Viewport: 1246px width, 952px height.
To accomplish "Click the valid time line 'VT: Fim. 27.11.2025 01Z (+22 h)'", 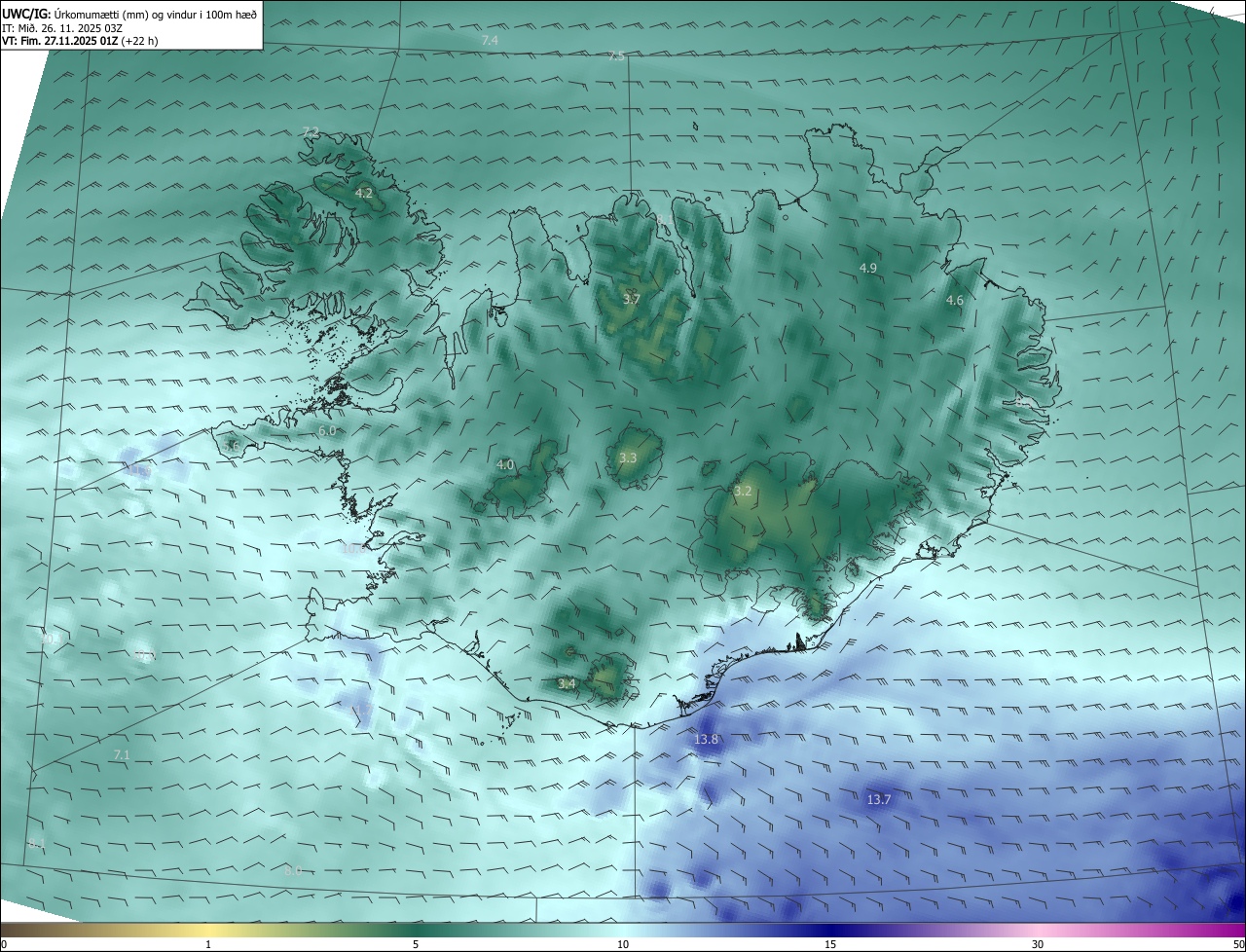I will [x=80, y=41].
